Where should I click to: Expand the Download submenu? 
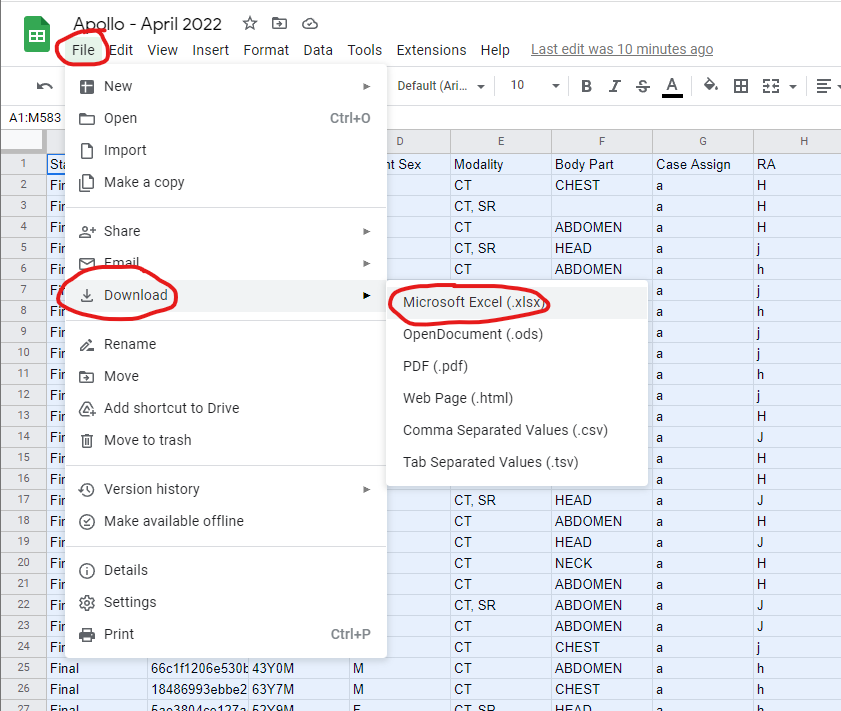[x=226, y=295]
